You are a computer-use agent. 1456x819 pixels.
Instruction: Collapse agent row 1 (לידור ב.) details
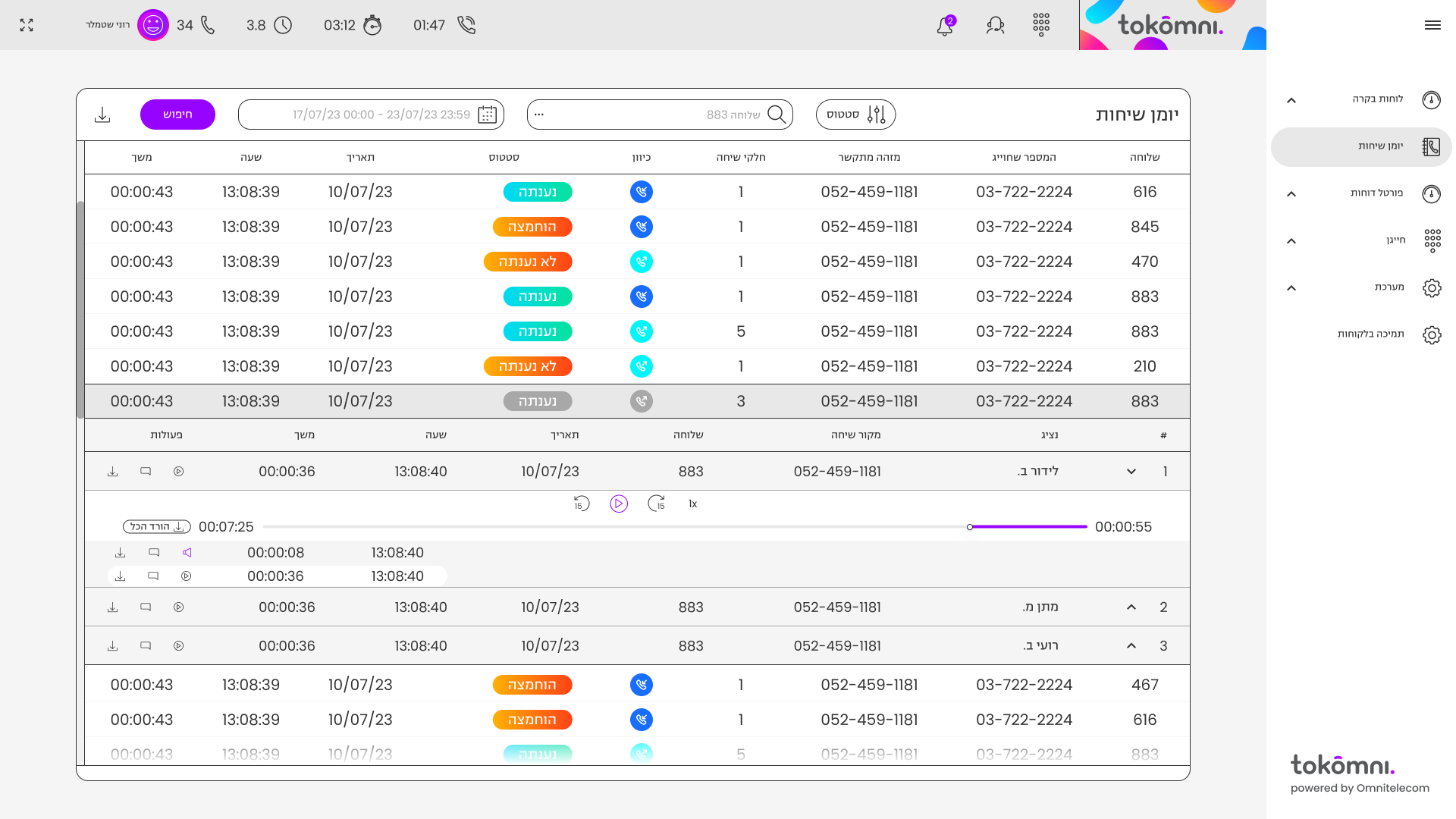click(x=1131, y=472)
